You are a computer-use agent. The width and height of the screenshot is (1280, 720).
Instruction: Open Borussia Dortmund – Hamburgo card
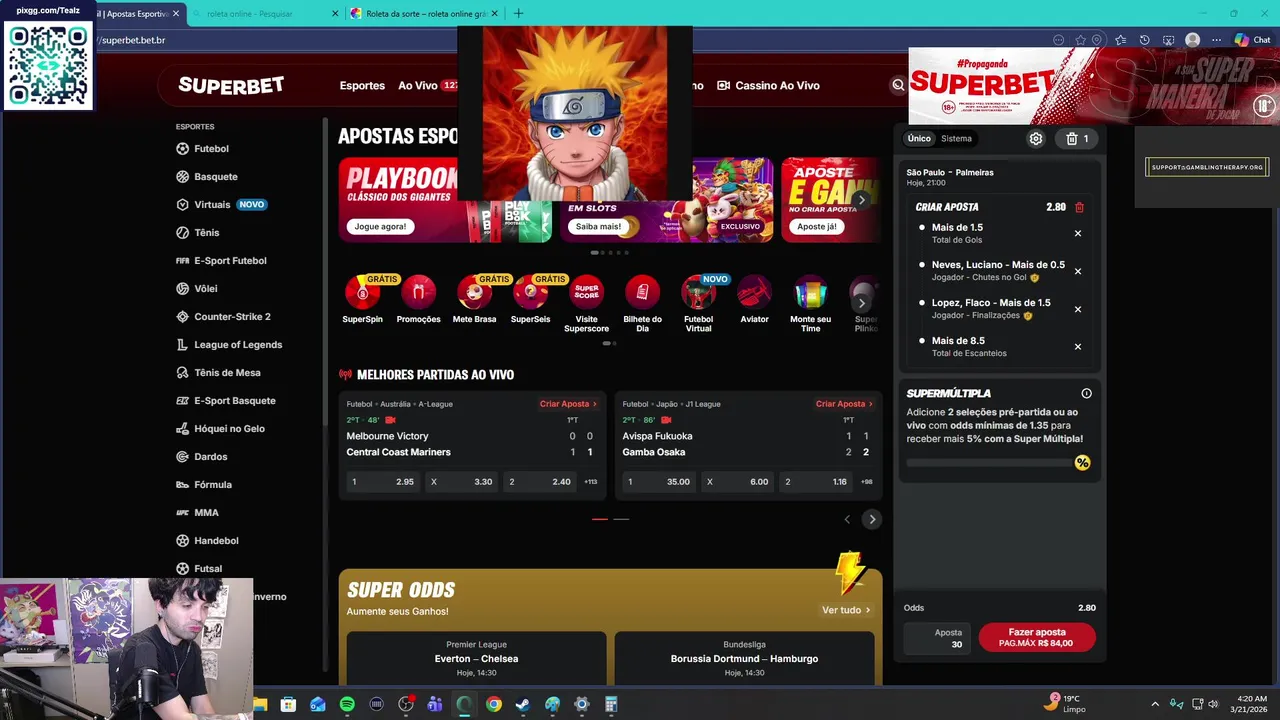[744, 659]
